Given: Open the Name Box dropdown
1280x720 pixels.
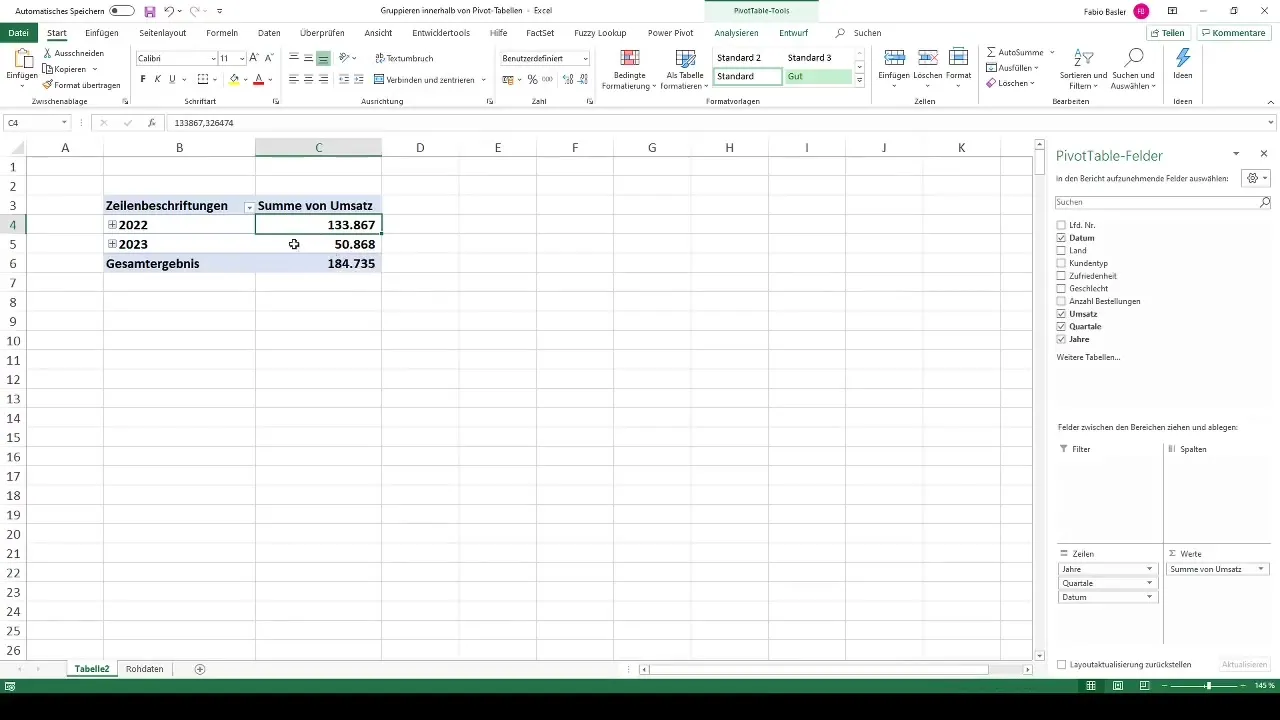Looking at the screenshot, I should pos(64,123).
